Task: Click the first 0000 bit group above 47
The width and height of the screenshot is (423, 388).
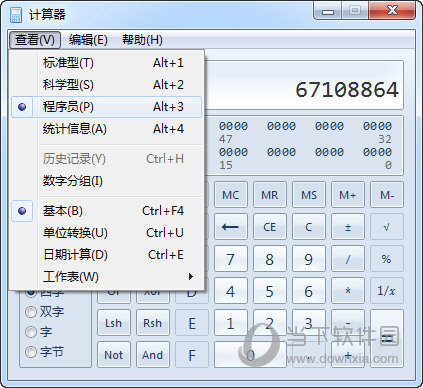Action: coord(233,126)
